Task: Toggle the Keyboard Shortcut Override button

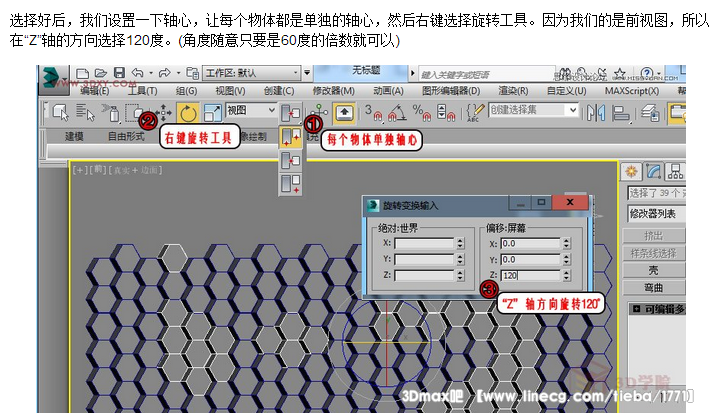Action: pyautogui.click(x=344, y=113)
